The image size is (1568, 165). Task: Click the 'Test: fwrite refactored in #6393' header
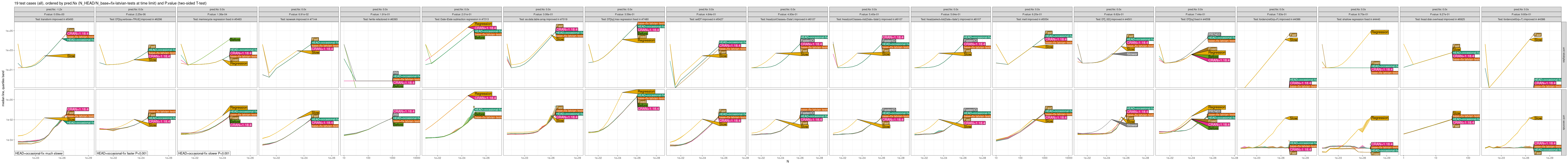380,19
